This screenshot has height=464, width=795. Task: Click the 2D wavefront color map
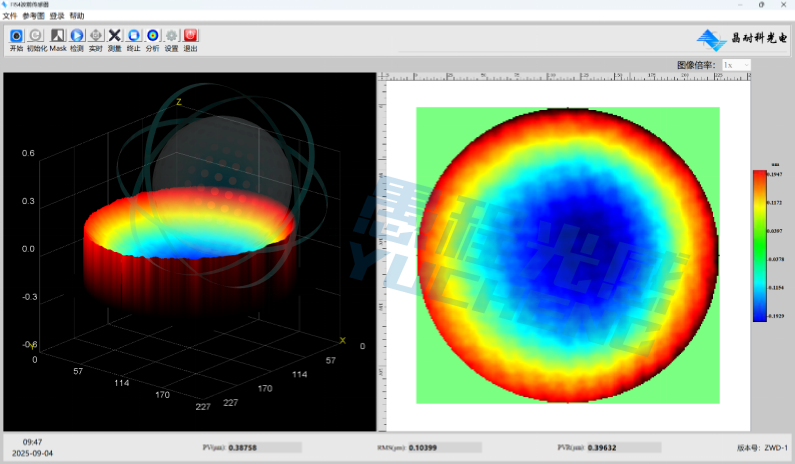[568, 255]
